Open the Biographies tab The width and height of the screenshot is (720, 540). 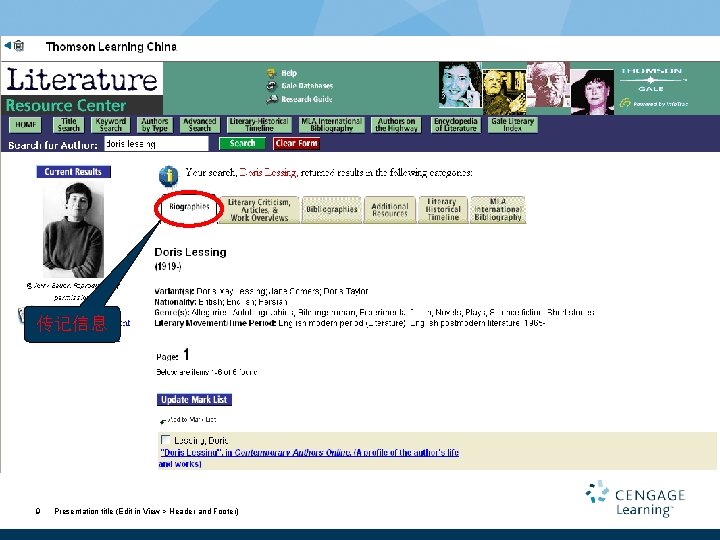point(189,207)
